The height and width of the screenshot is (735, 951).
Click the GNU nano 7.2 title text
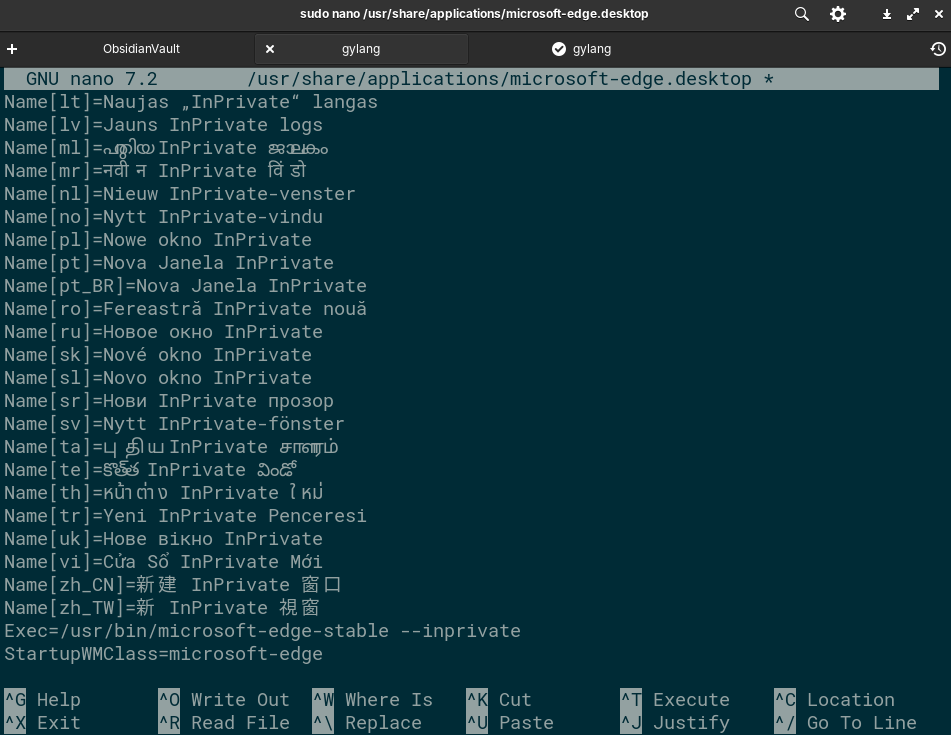pos(92,79)
